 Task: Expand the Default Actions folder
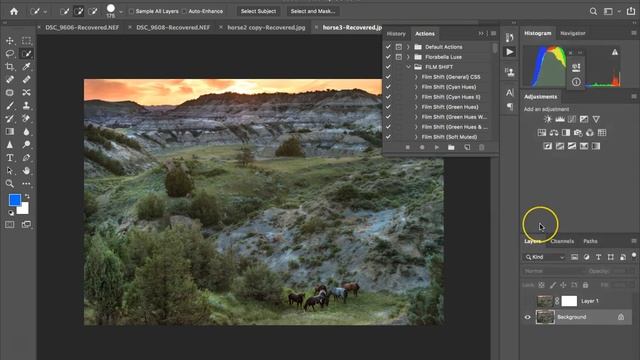(x=408, y=47)
